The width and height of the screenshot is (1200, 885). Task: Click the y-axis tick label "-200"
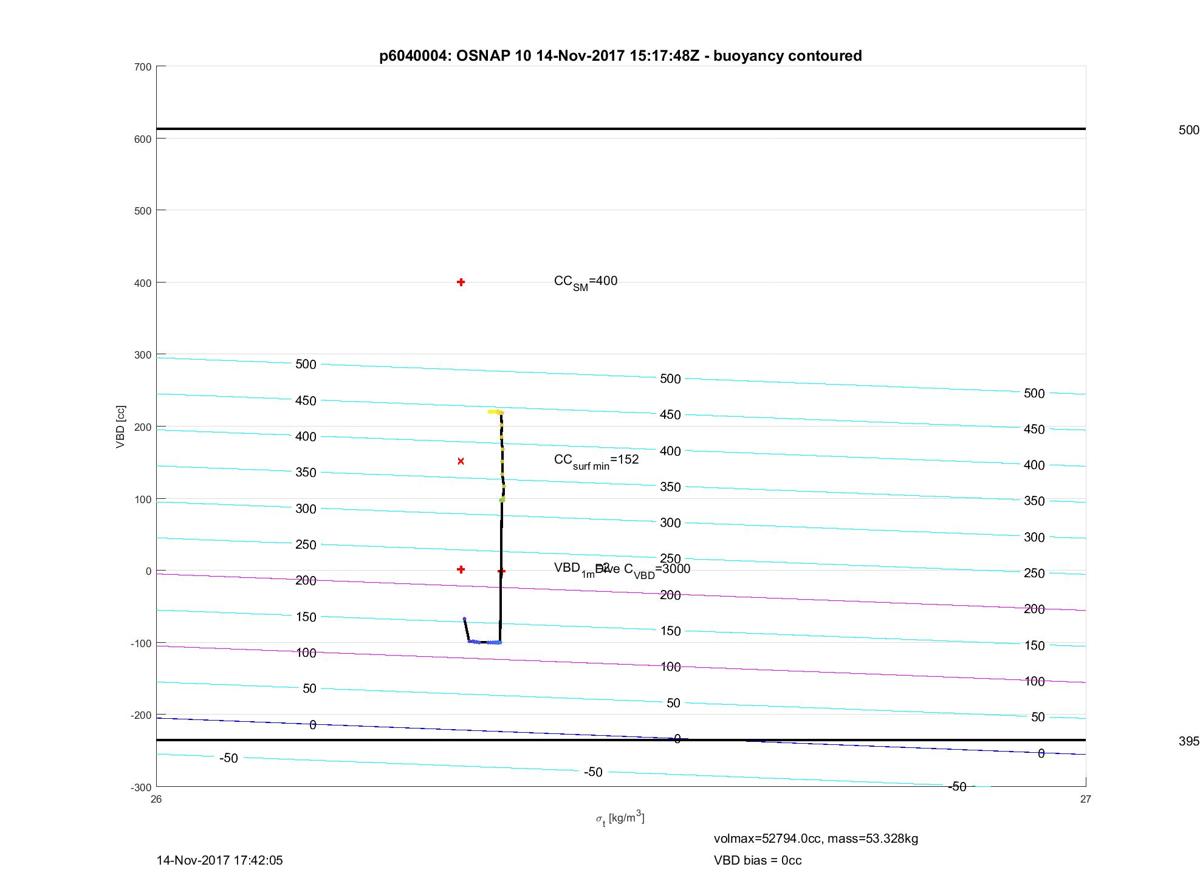pyautogui.click(x=140, y=715)
